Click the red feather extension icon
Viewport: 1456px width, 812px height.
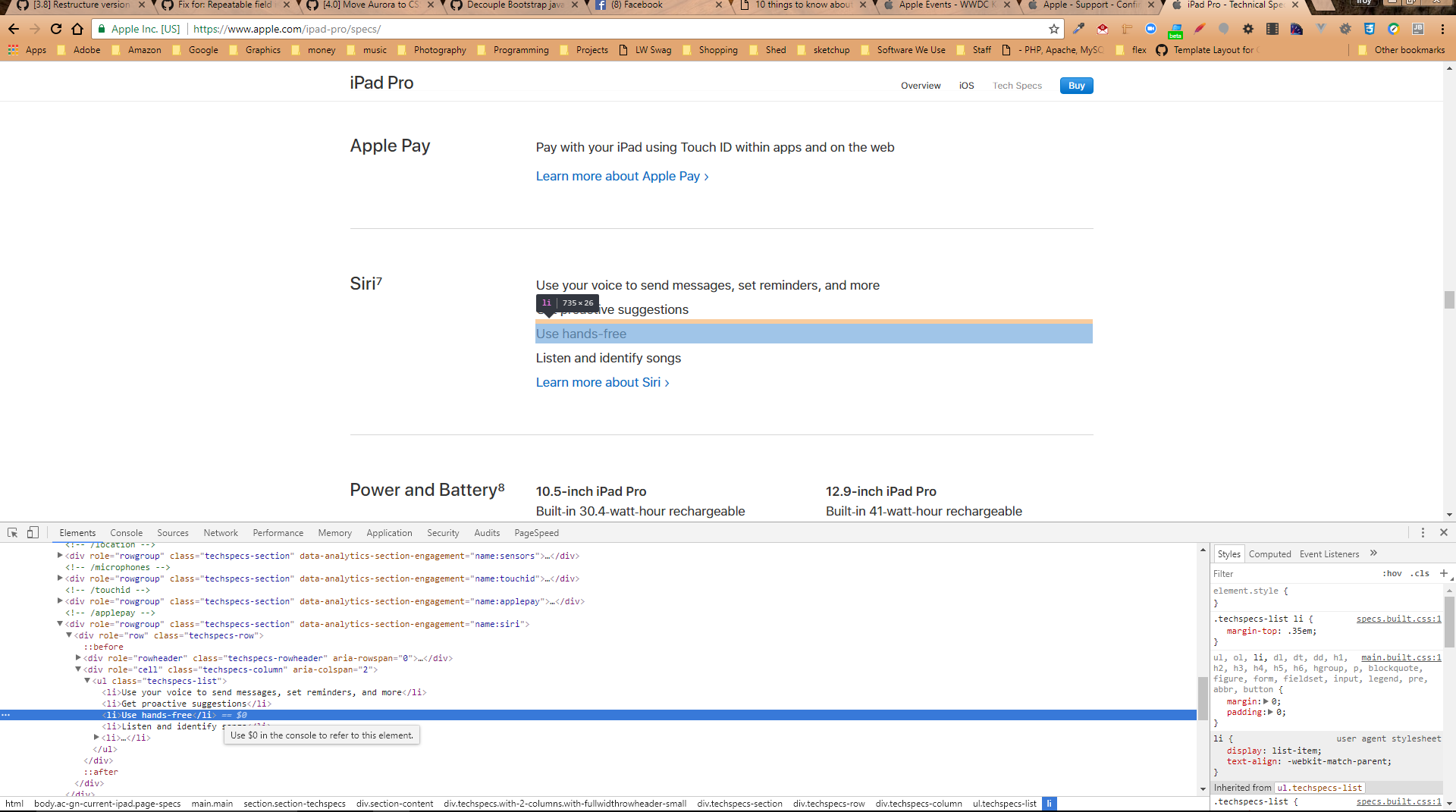click(x=1200, y=29)
